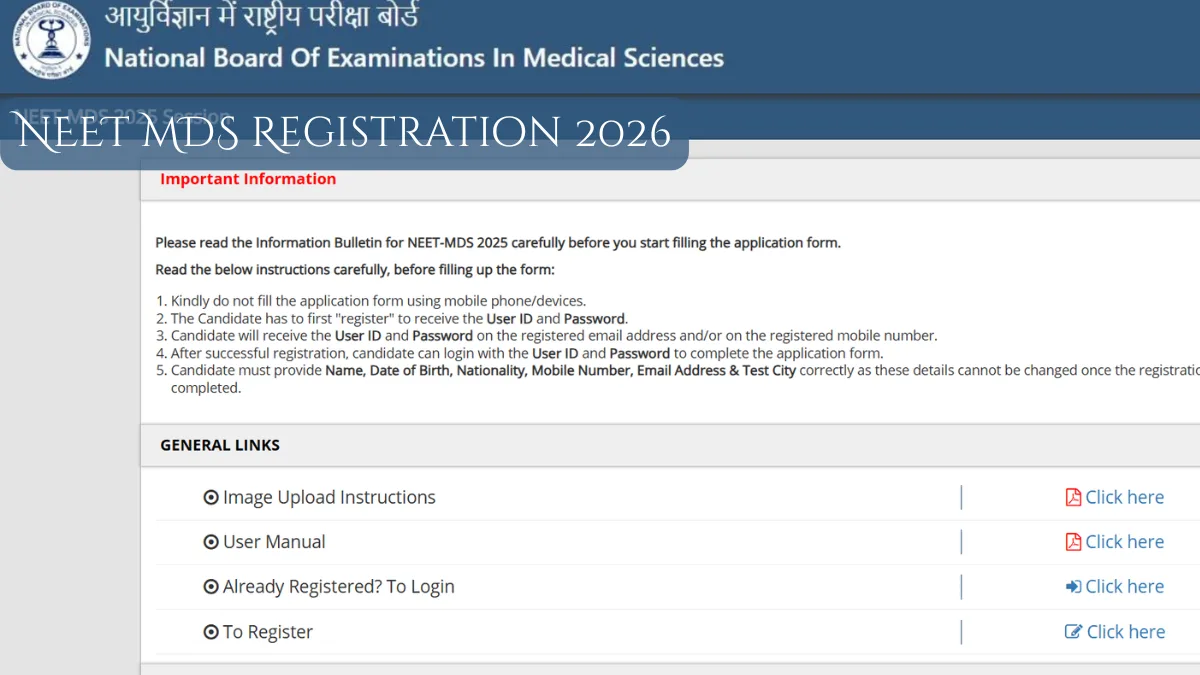Click the login Click here link
The height and width of the screenshot is (675, 1200).
[x=1124, y=586]
